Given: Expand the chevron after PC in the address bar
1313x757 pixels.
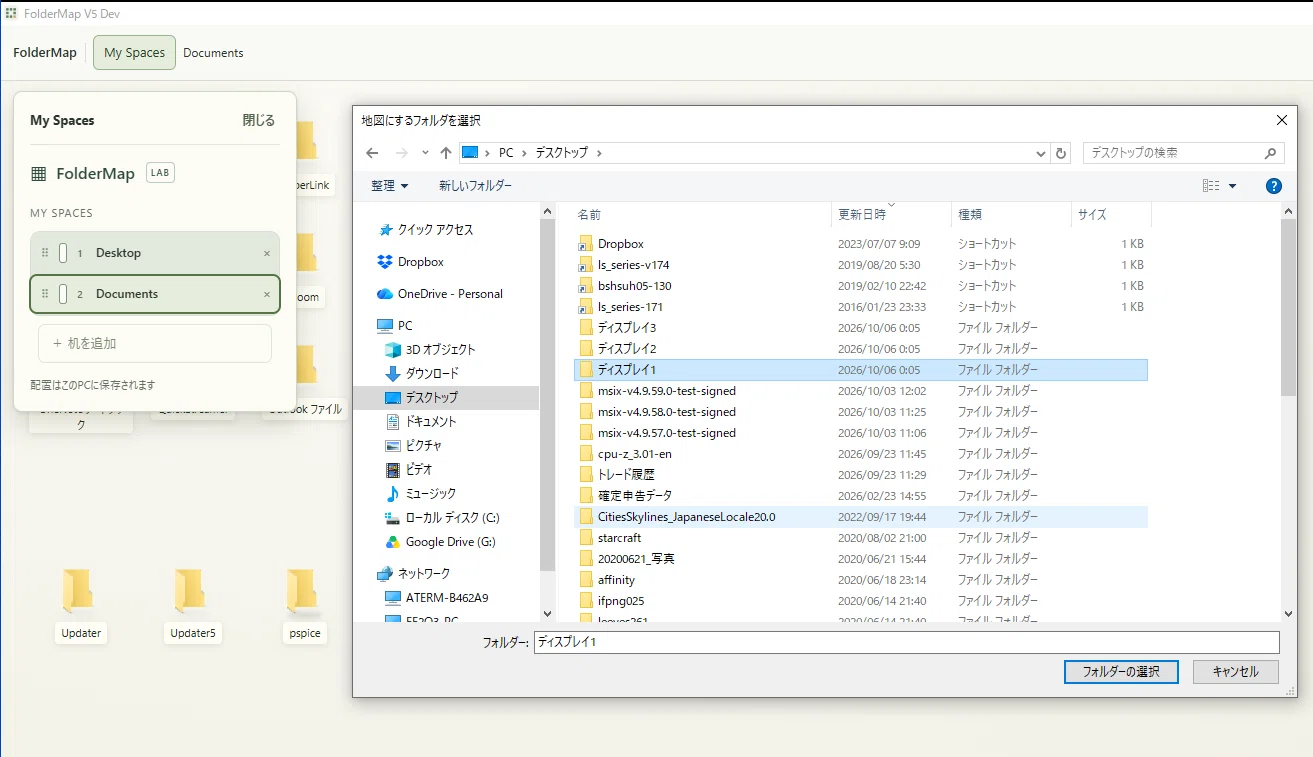Looking at the screenshot, I should coord(524,153).
